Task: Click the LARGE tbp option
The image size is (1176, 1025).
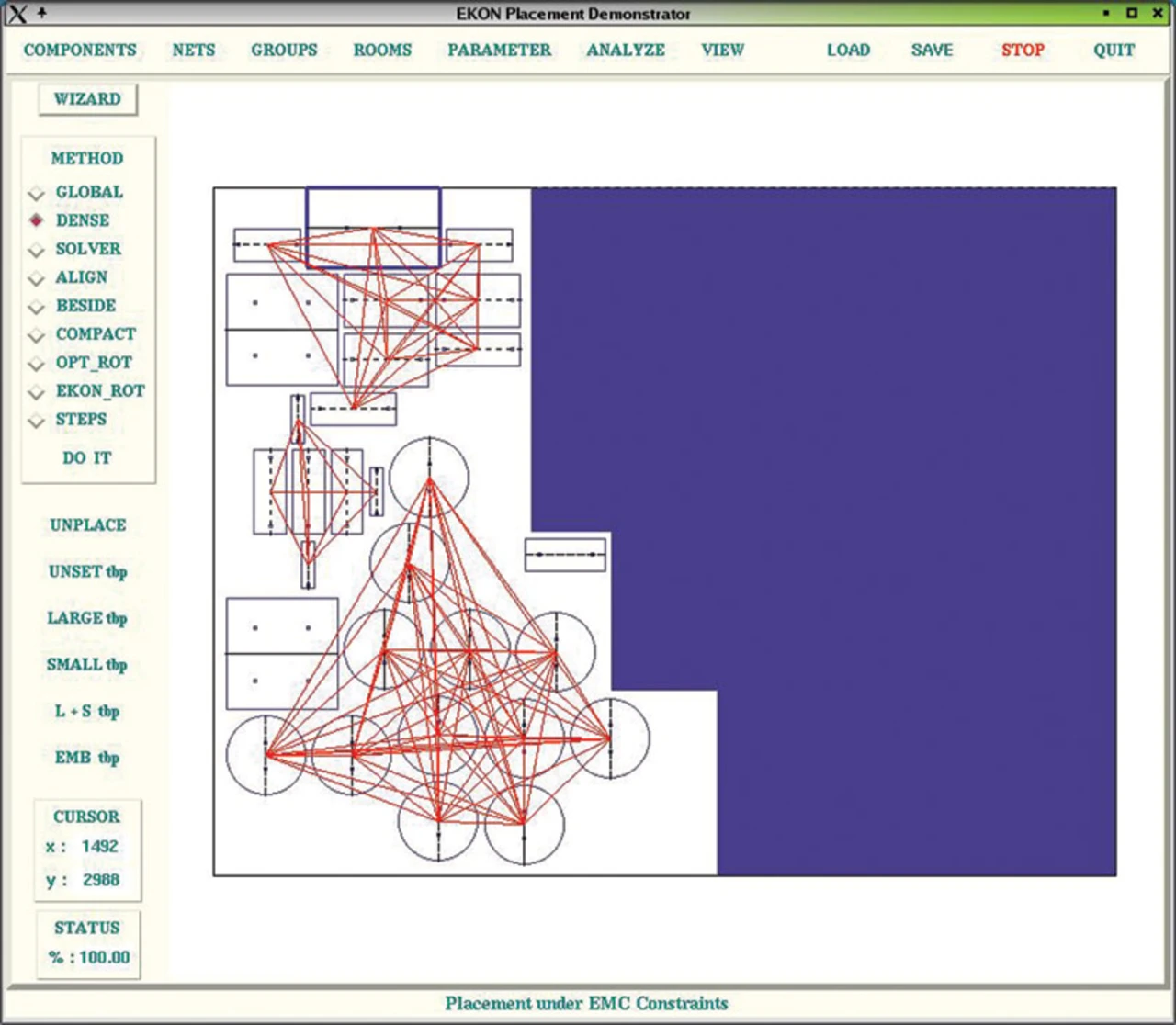Action: click(x=87, y=618)
